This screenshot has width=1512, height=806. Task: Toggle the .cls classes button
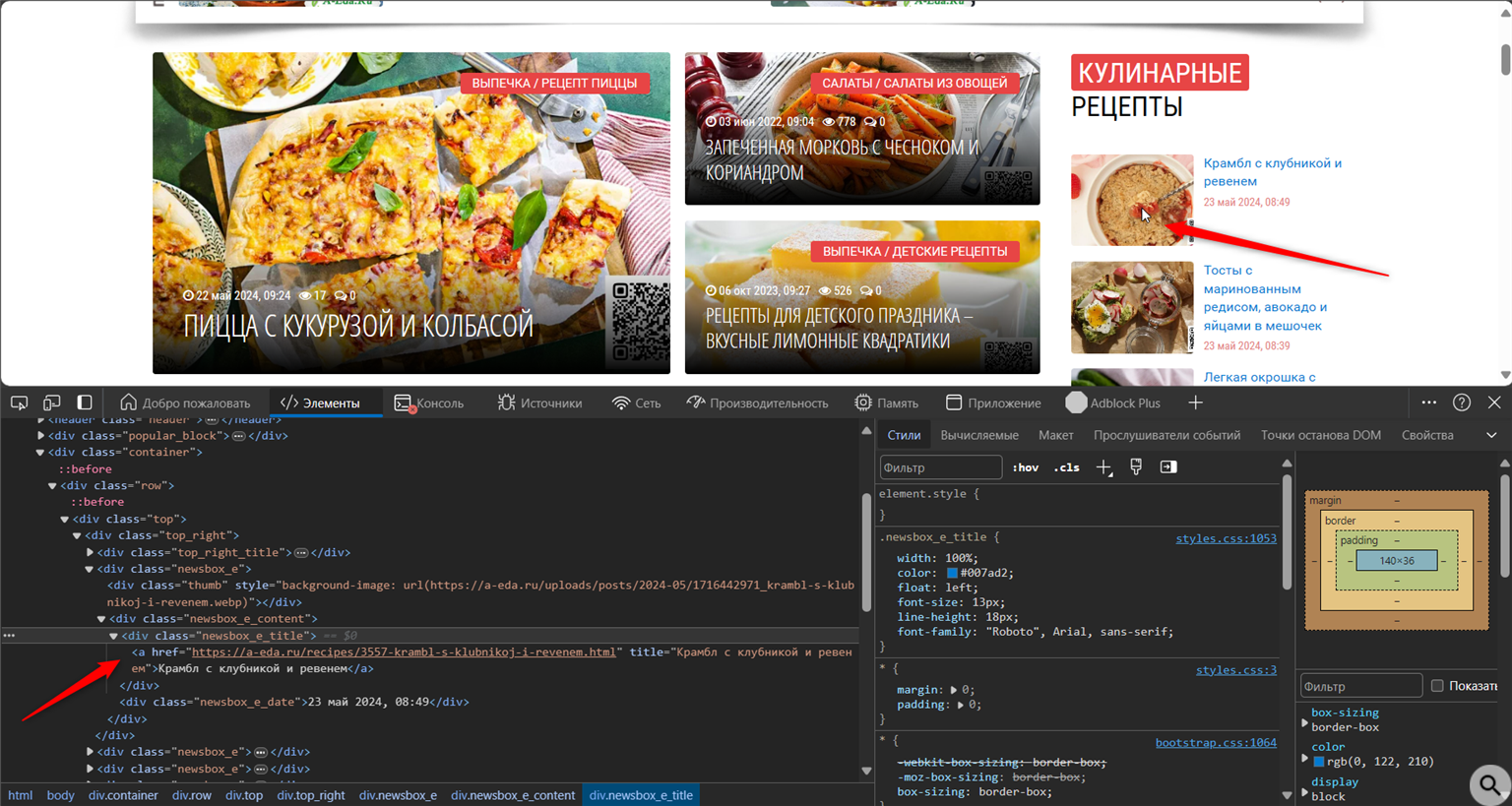1067,467
